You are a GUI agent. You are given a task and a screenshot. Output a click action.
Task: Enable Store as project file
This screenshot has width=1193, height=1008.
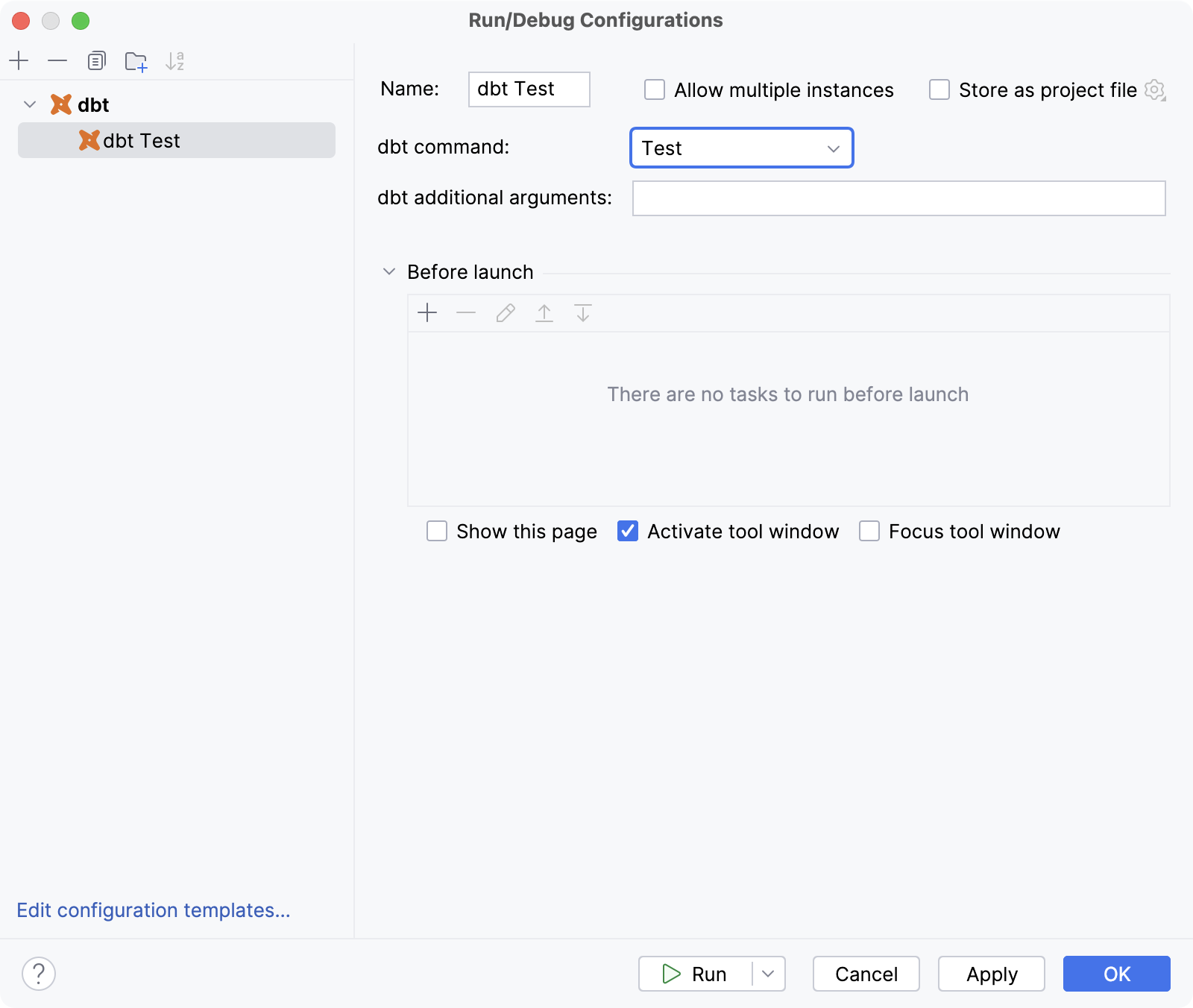point(939,89)
